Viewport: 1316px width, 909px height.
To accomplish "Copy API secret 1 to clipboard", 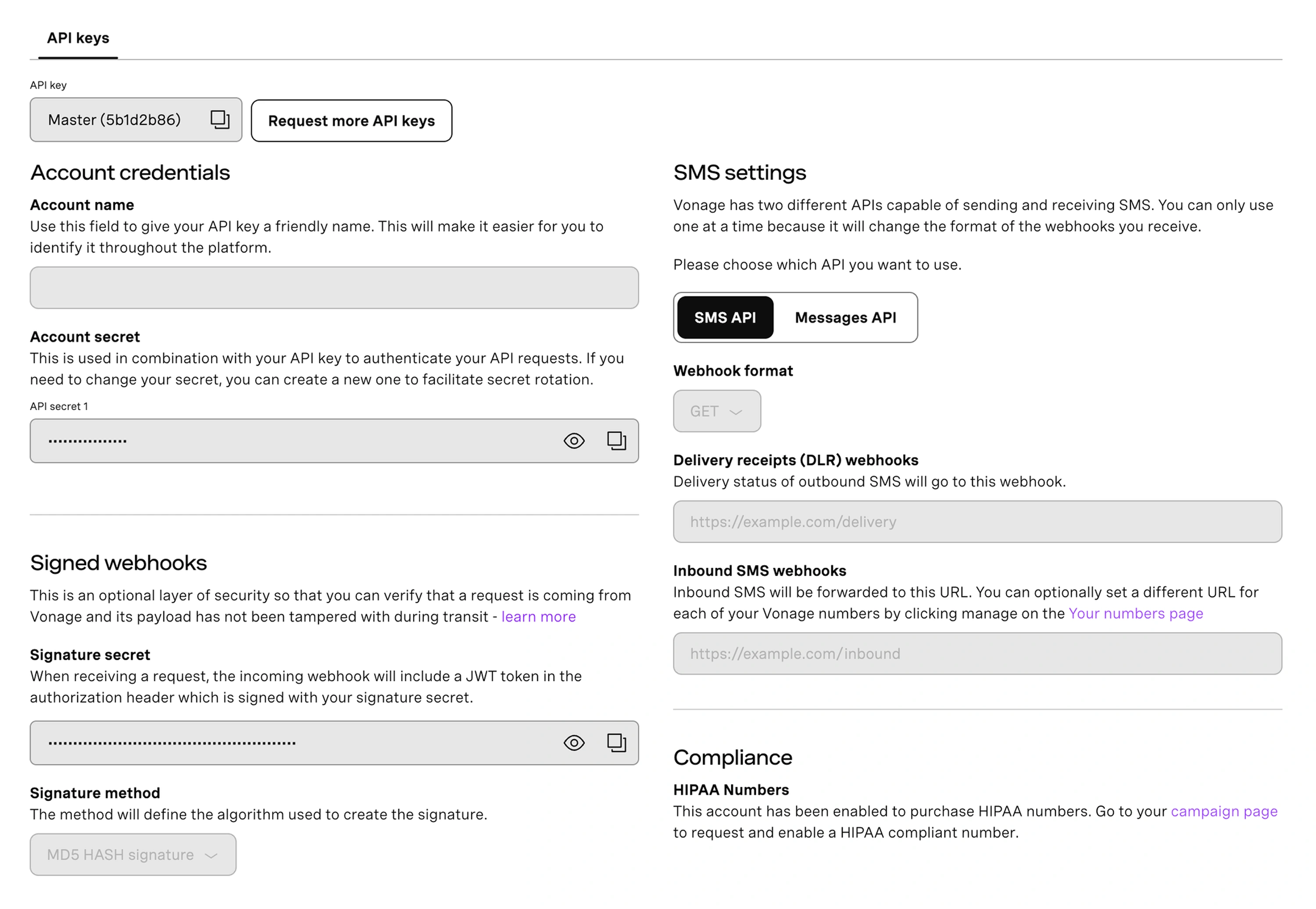I will (616, 441).
